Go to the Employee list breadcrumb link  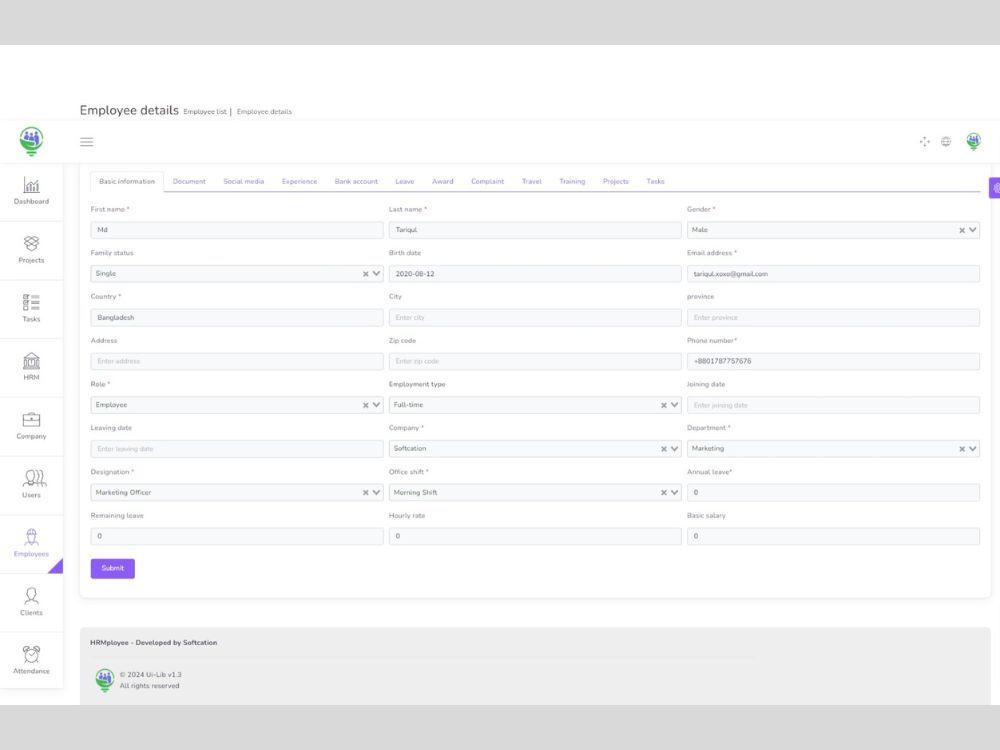pos(204,111)
